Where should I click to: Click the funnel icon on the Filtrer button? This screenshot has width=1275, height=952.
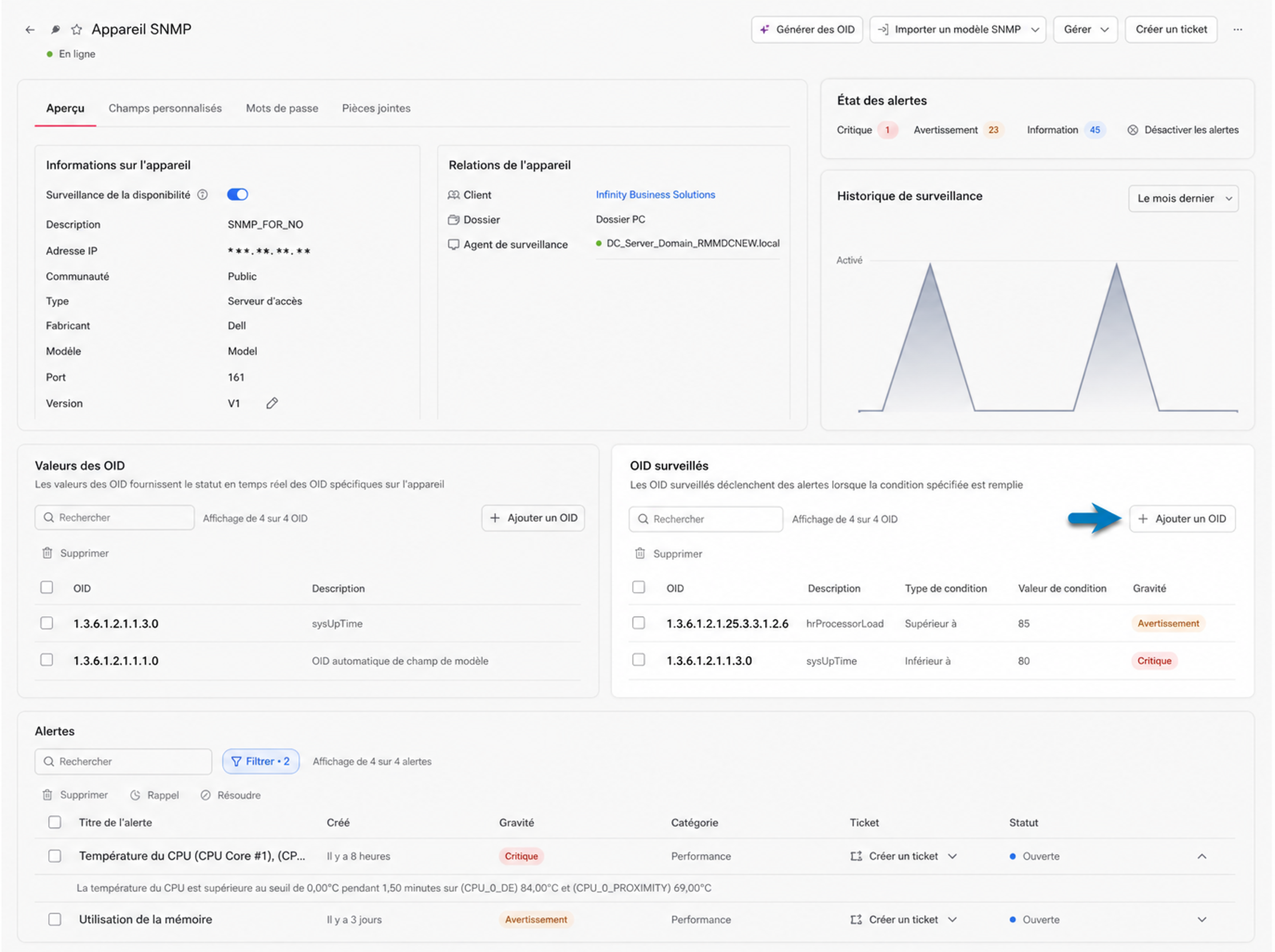(236, 762)
